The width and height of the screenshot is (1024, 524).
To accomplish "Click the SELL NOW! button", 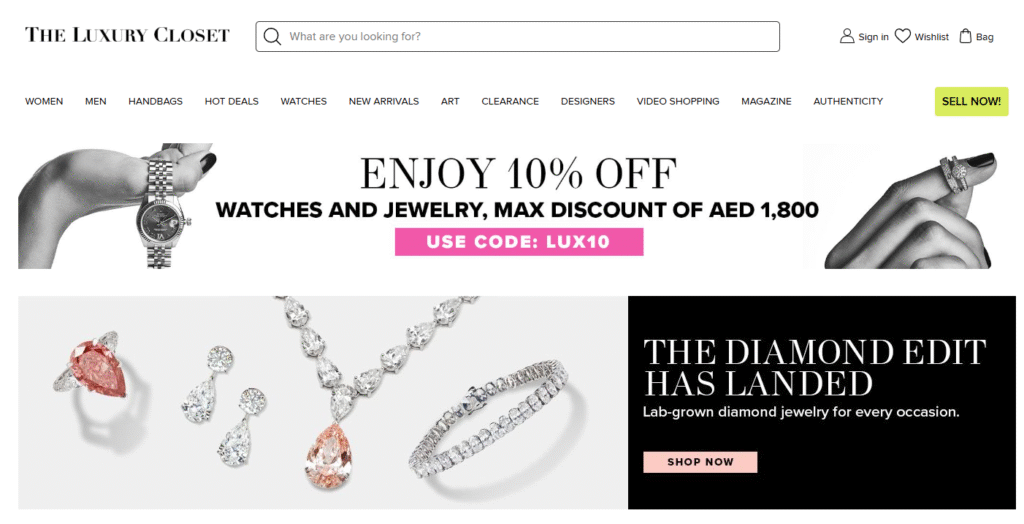I will (x=971, y=101).
